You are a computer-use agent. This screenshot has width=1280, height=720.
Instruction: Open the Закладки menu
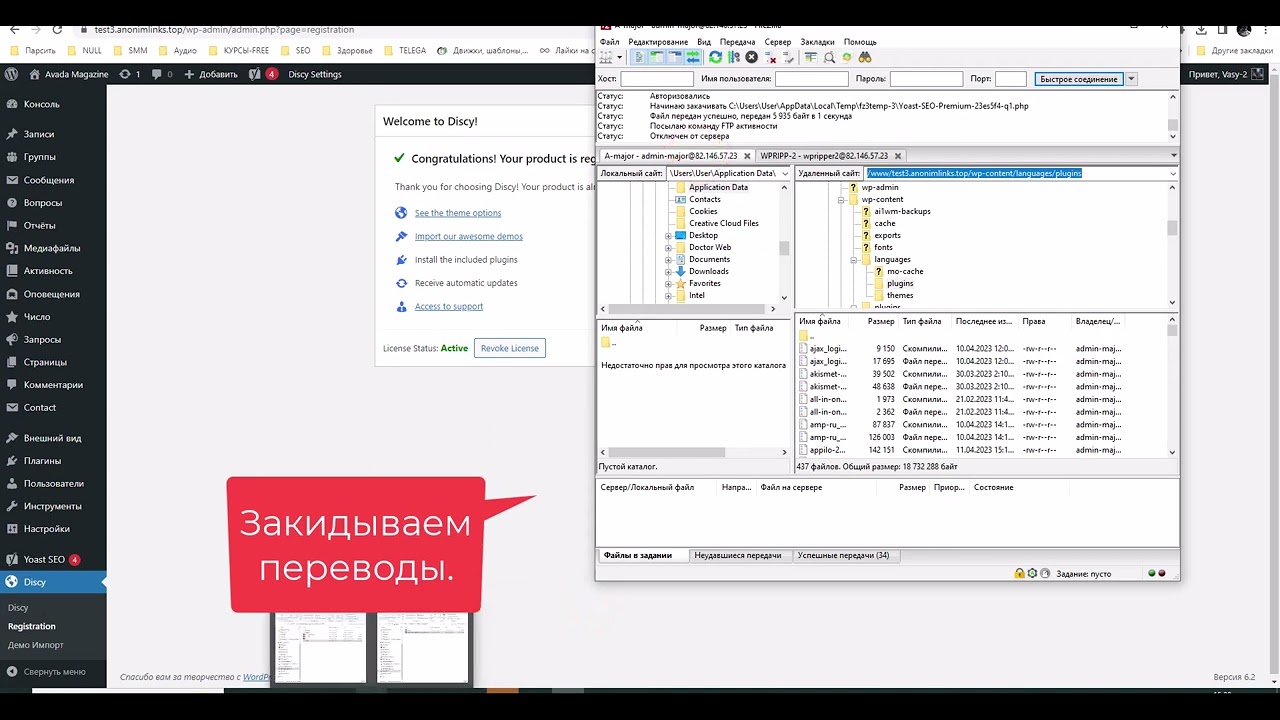(817, 42)
